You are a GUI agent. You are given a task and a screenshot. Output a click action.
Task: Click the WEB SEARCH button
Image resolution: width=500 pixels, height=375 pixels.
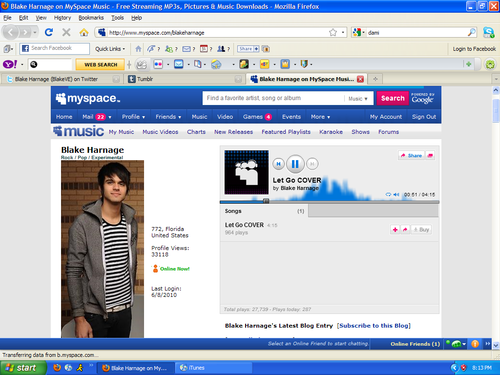(101, 64)
